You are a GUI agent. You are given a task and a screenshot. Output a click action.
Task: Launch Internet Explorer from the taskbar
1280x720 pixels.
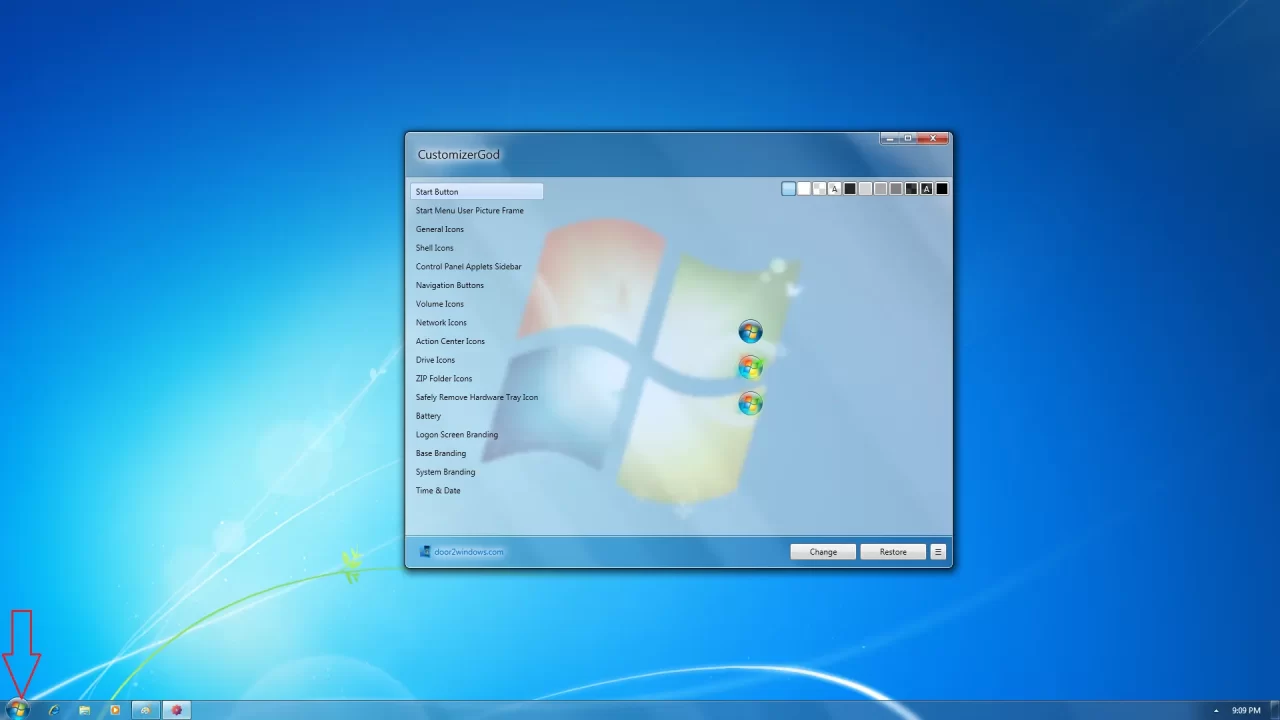click(x=54, y=710)
